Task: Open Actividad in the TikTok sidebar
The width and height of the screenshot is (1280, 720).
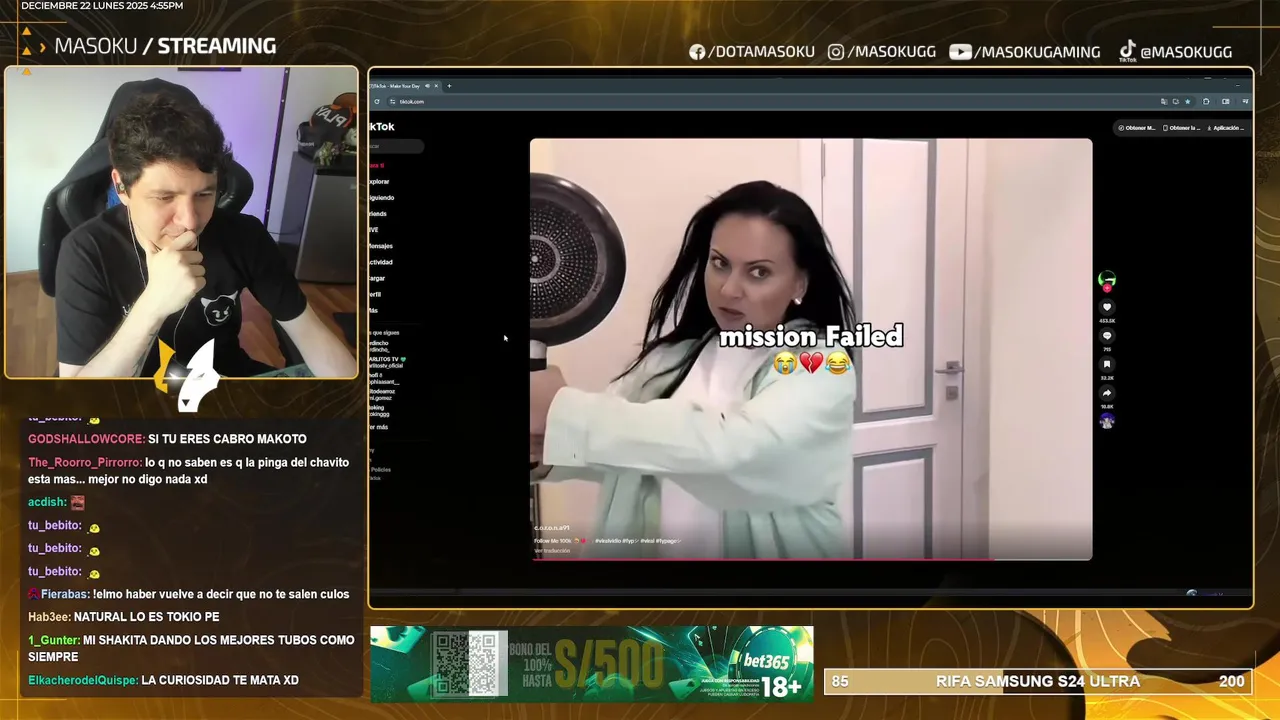Action: pyautogui.click(x=381, y=262)
